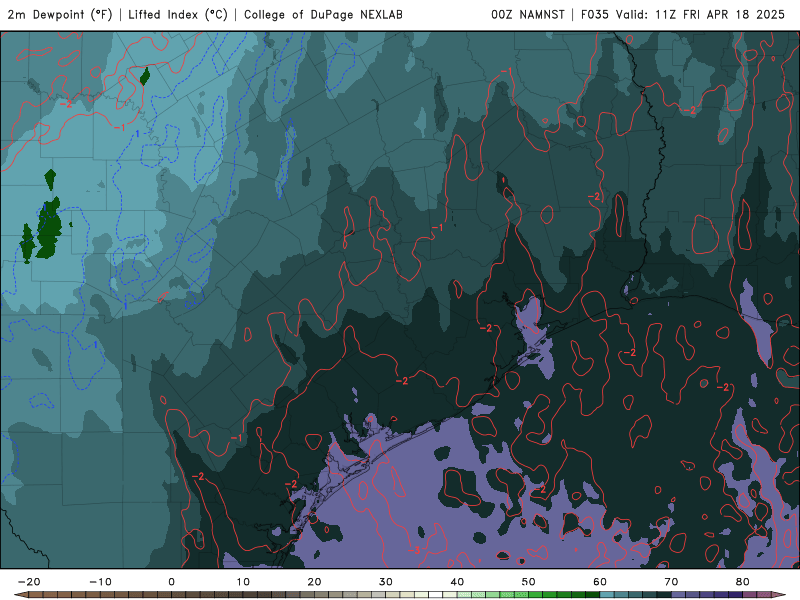
Task: Click the "Lifted Index (°C)" title text
Action: tap(178, 15)
